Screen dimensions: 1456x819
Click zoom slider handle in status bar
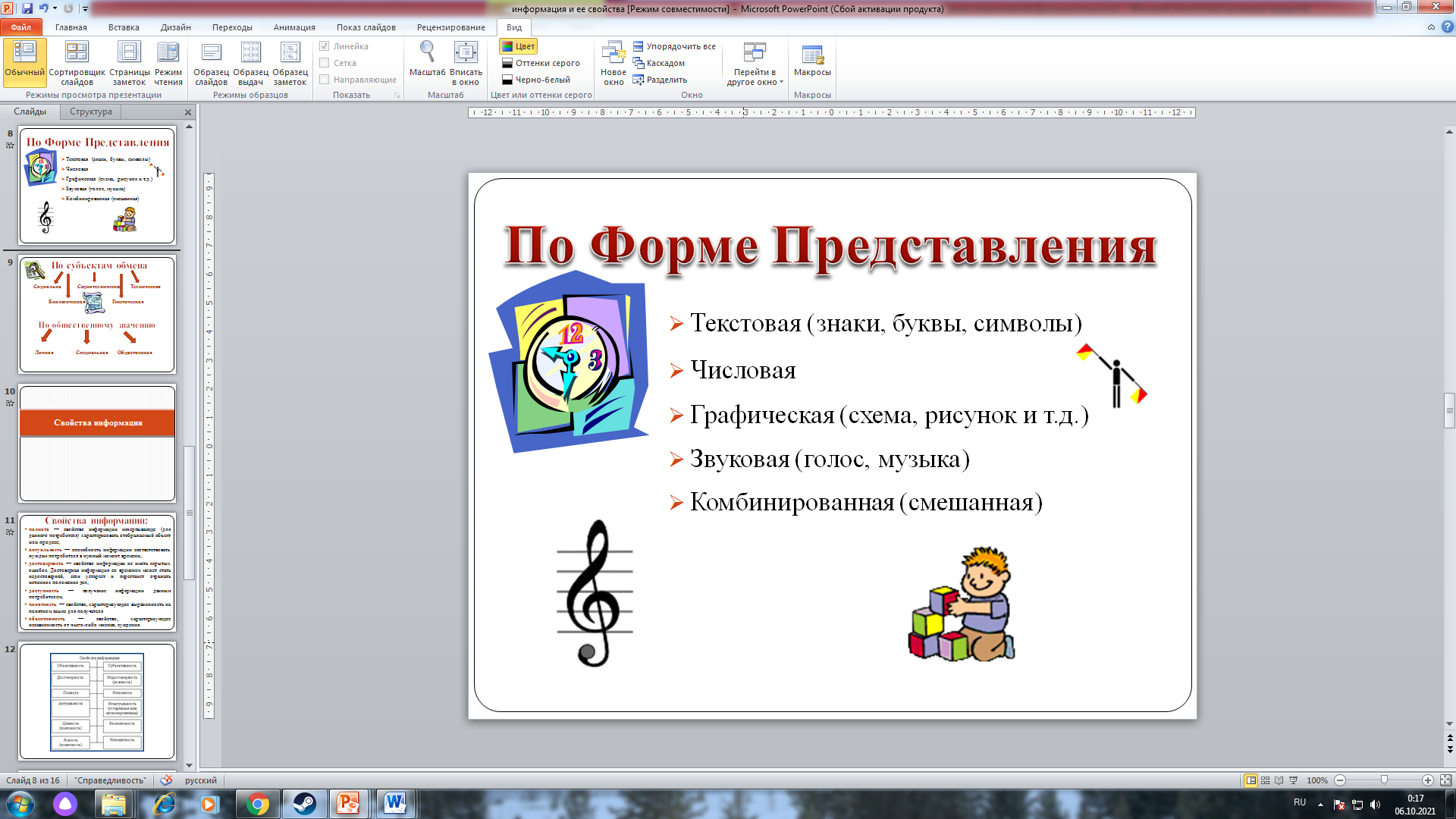tap(1384, 780)
